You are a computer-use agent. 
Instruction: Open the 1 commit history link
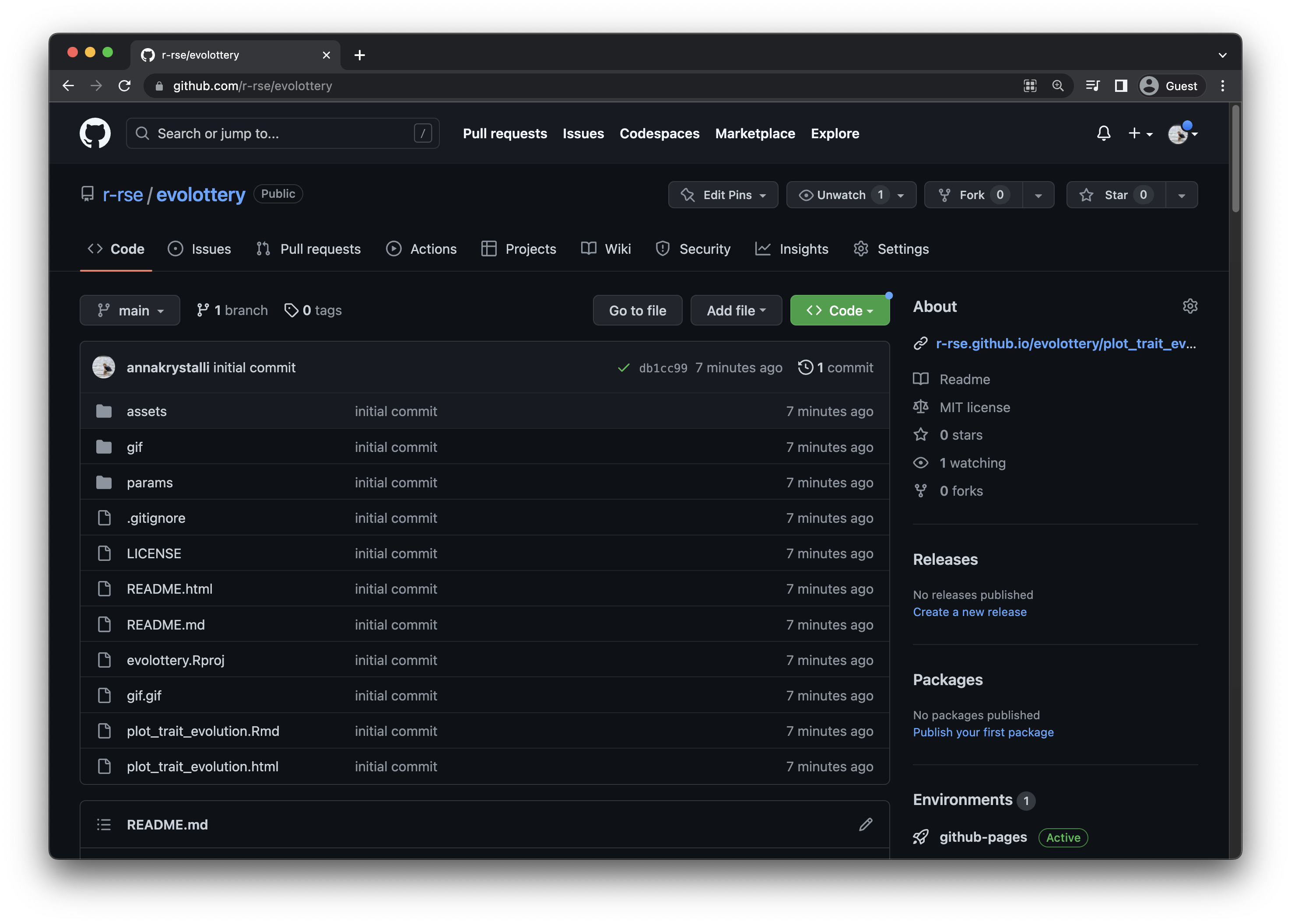pos(835,367)
